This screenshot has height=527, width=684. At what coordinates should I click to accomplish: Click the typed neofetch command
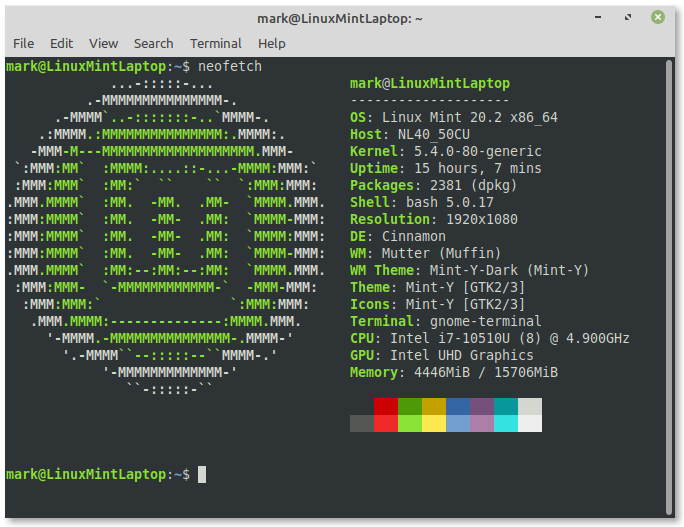(x=230, y=66)
